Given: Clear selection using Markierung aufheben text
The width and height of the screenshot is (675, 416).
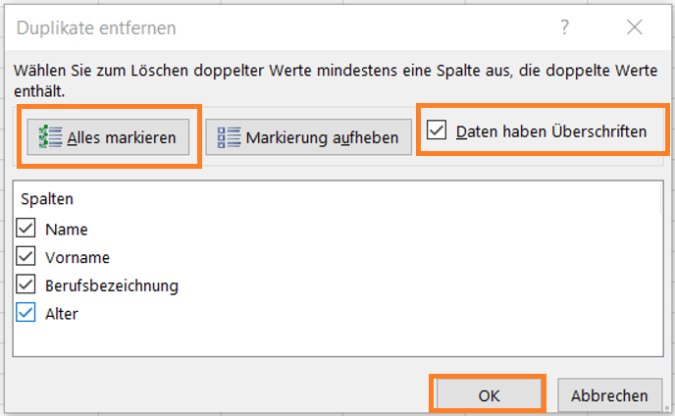Looking at the screenshot, I should click(322, 138).
